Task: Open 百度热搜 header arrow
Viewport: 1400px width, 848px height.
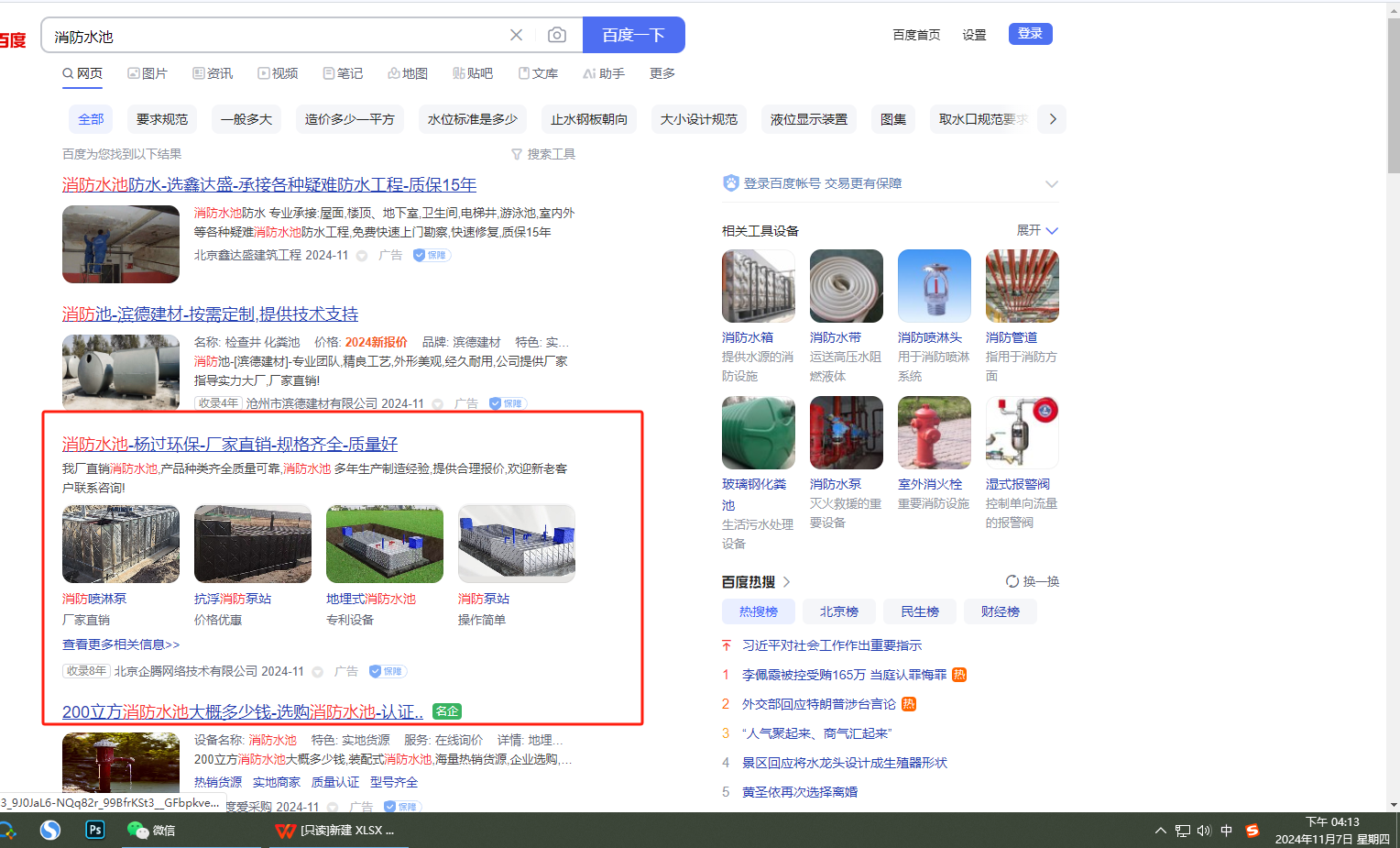Action: pos(786,582)
